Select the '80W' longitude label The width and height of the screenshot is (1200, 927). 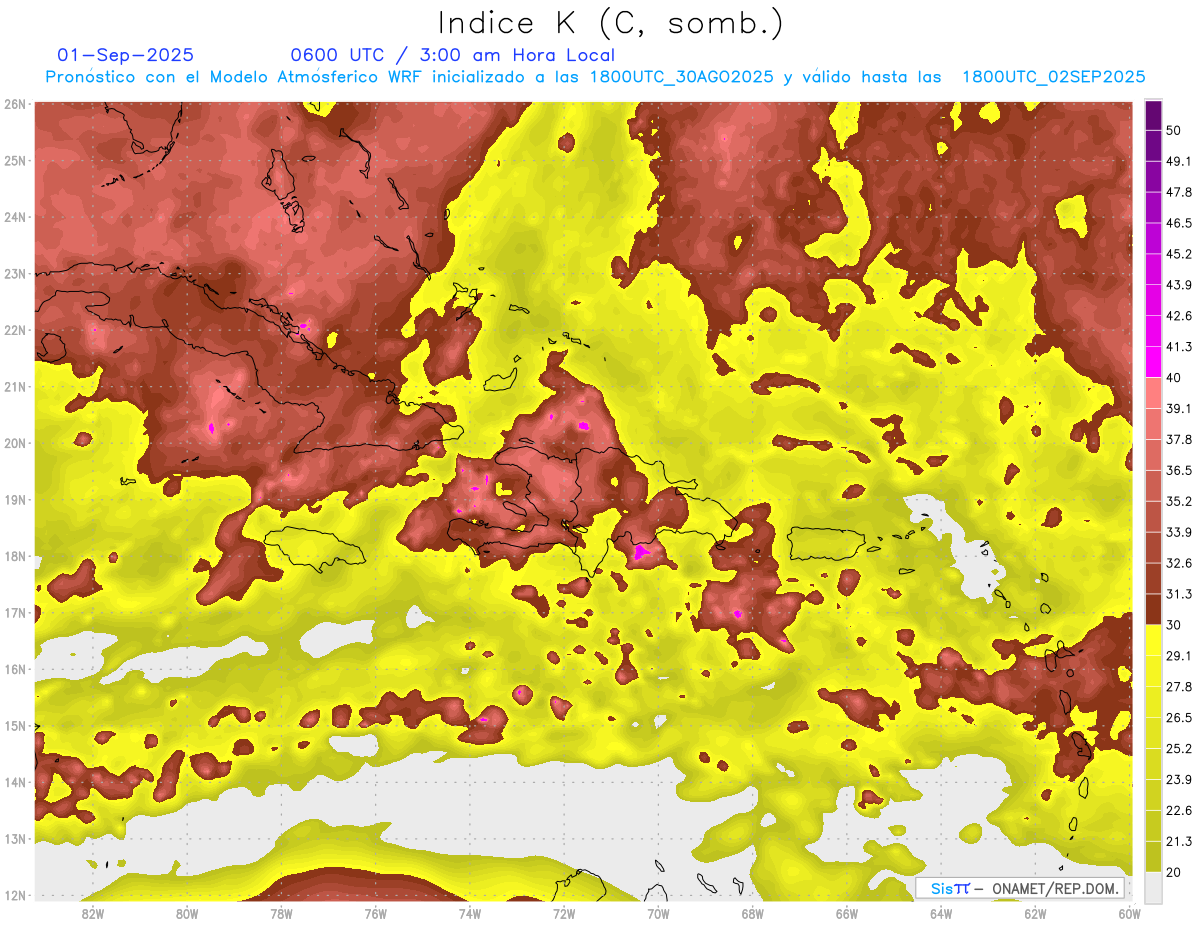click(187, 913)
